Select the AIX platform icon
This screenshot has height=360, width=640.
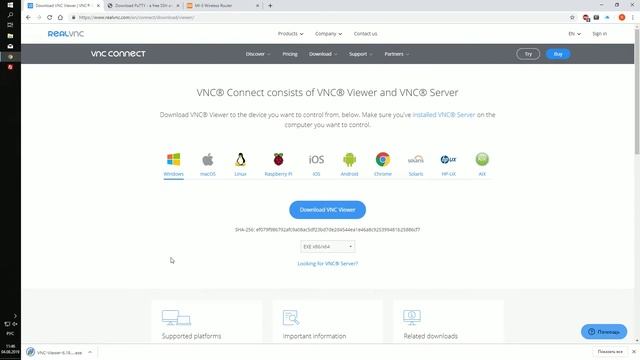[x=482, y=159]
